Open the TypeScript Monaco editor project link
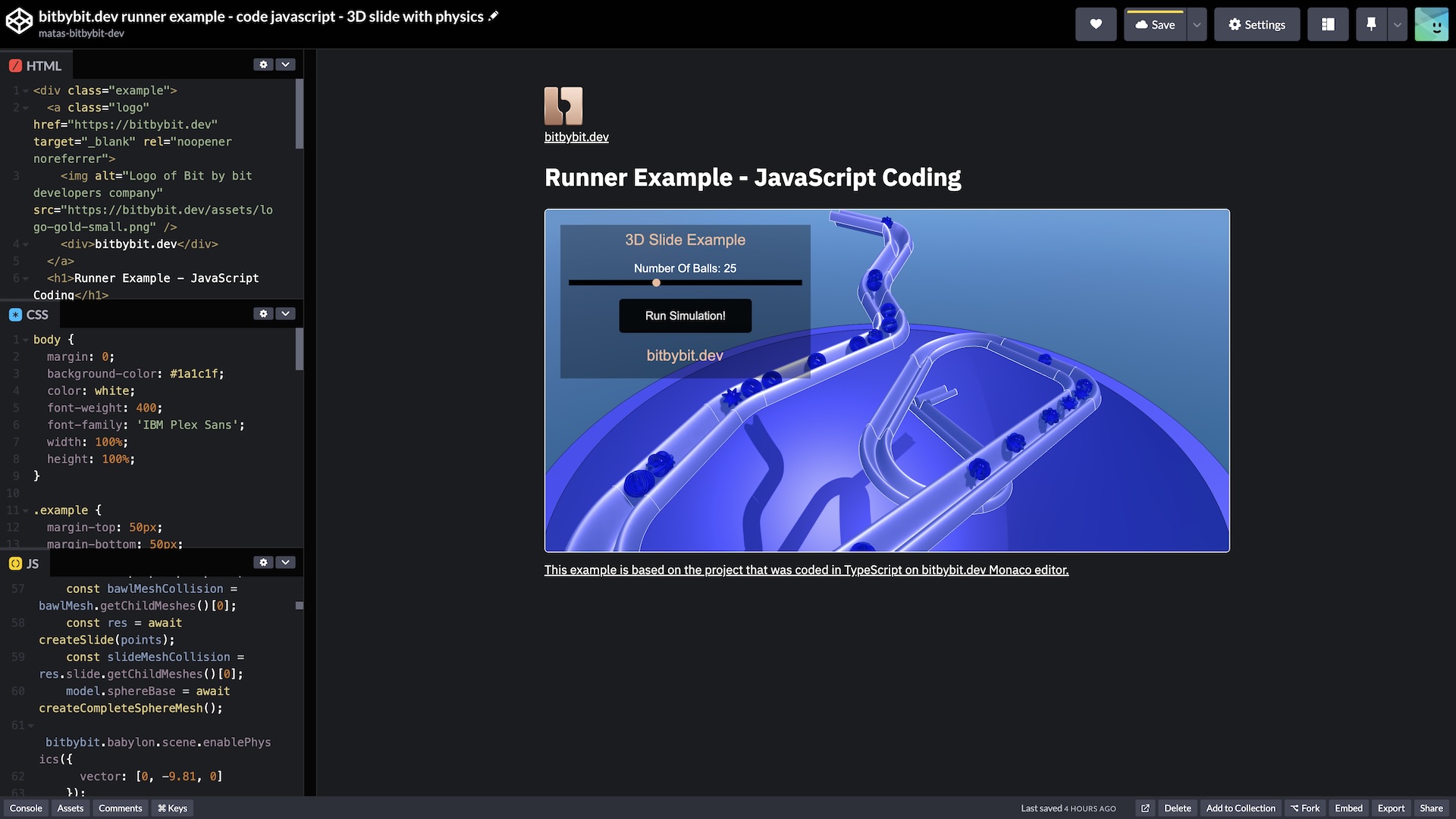Screen dimensions: 1456x819 (806, 570)
